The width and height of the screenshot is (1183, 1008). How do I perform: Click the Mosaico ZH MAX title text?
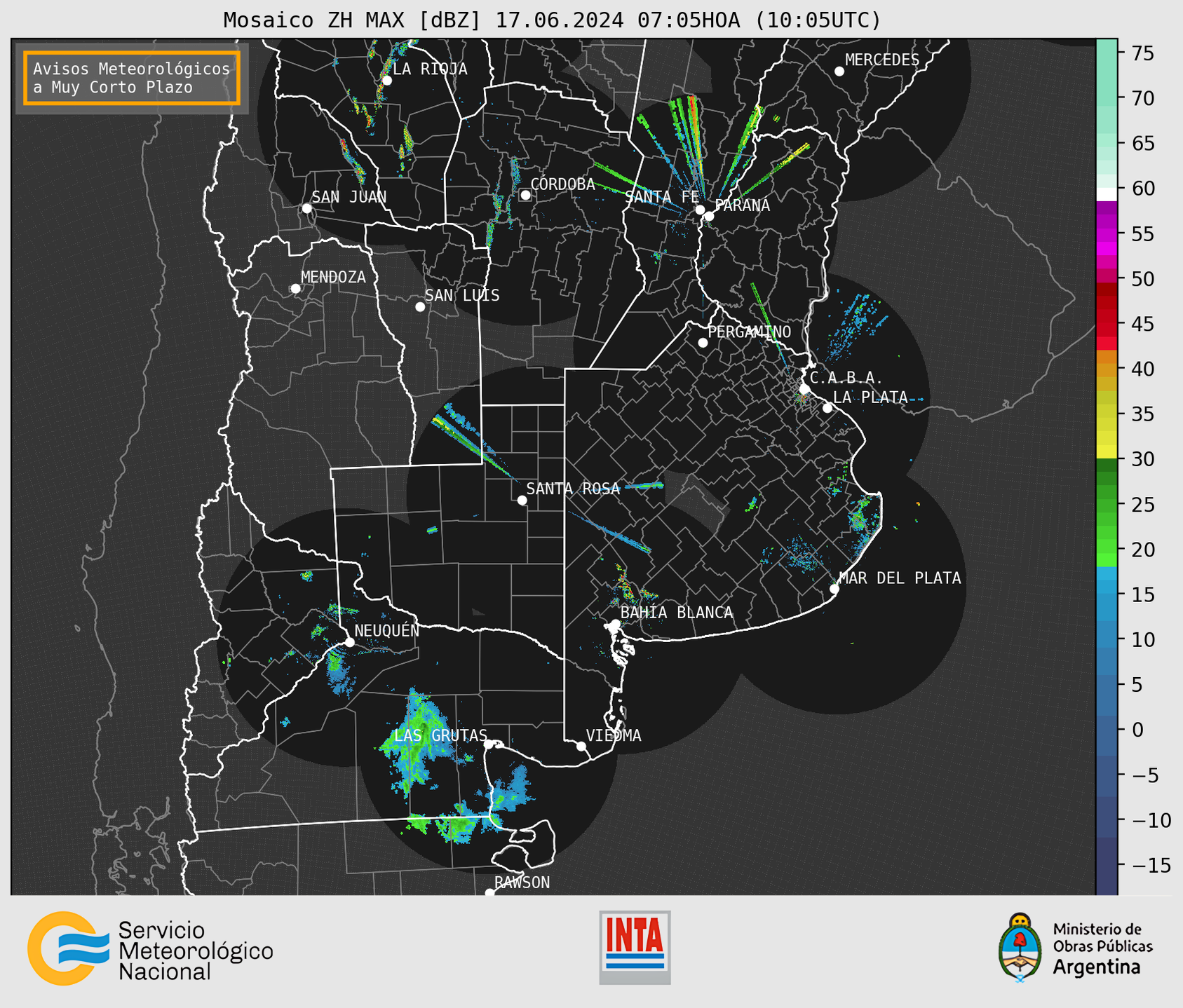click(551, 20)
